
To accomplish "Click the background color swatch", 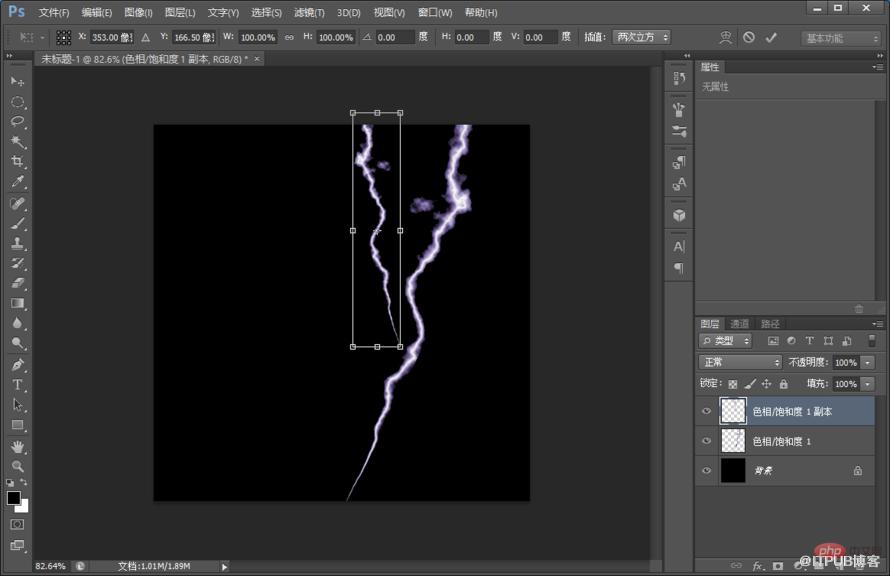I will [x=23, y=507].
